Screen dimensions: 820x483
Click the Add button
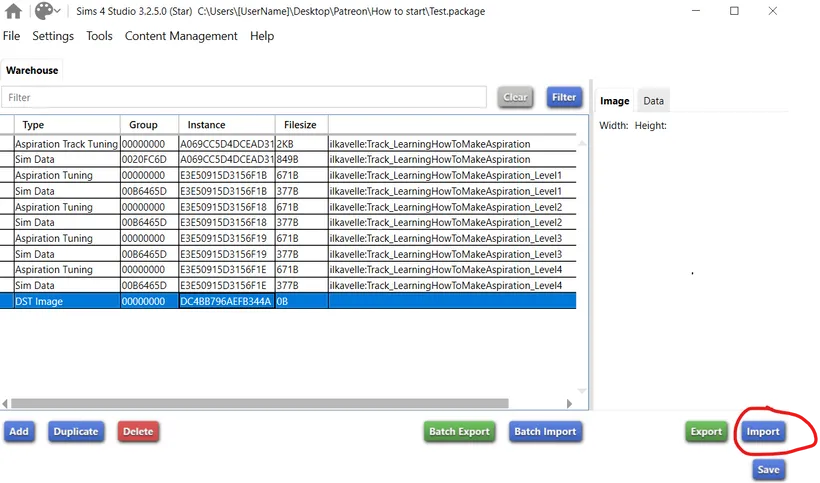(19, 432)
